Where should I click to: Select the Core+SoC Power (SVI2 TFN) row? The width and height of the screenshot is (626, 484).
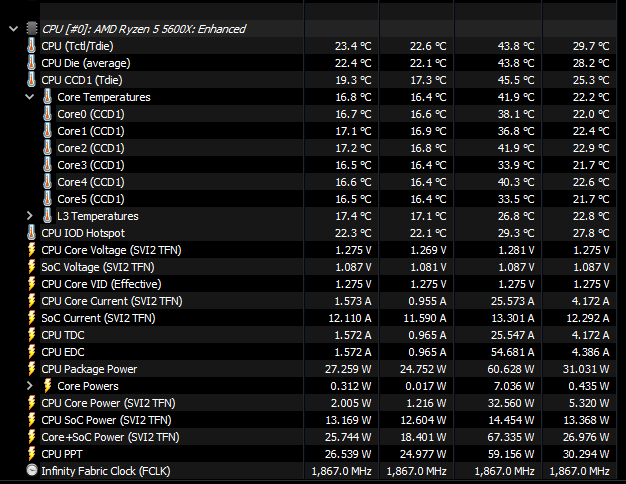click(x=110, y=437)
